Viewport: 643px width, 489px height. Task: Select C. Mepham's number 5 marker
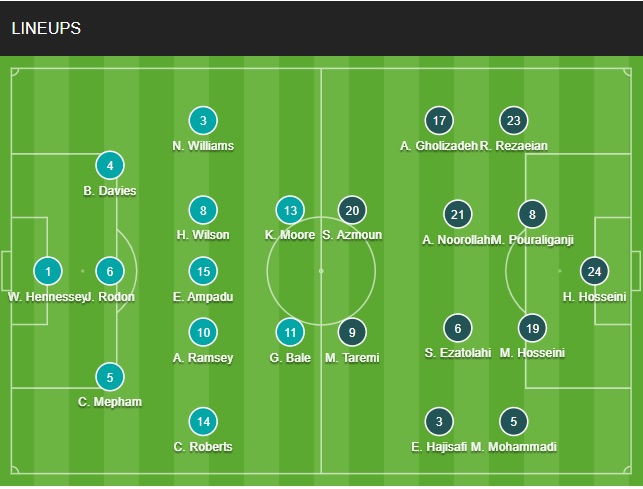click(x=110, y=377)
